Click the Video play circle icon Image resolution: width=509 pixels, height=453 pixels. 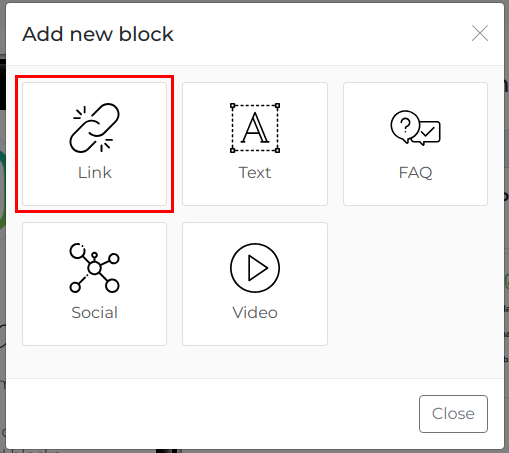pyautogui.click(x=255, y=268)
